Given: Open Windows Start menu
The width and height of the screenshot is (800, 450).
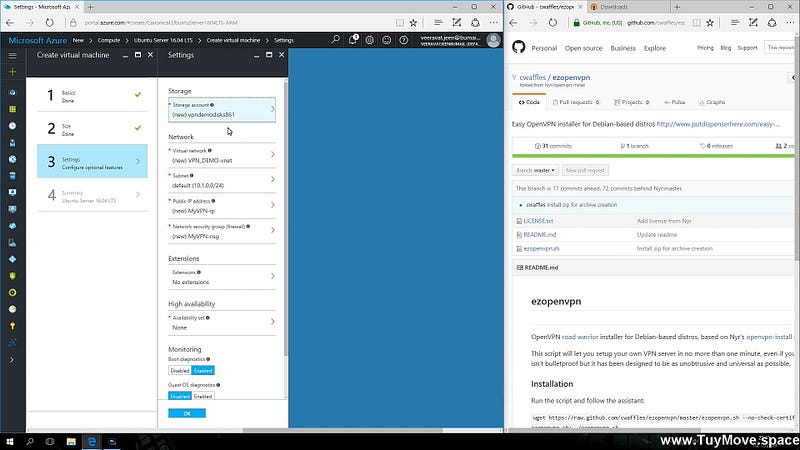Looking at the screenshot, I should 10,441.
